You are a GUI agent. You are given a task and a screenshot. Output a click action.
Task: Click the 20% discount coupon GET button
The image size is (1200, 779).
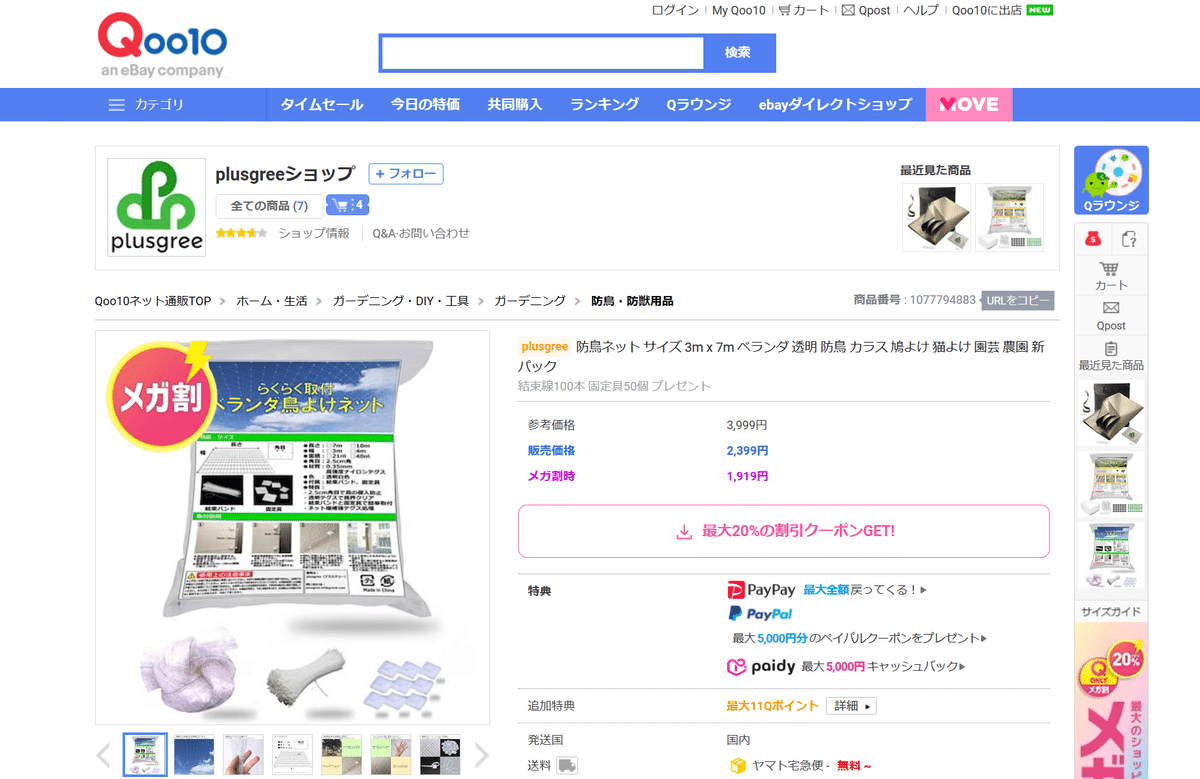pos(784,531)
